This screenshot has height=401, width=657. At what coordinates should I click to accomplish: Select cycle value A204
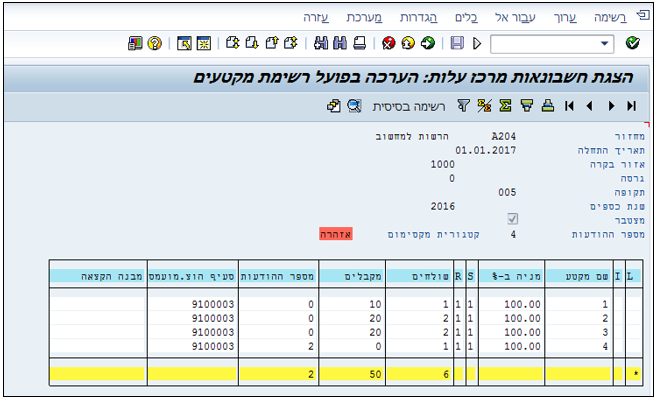point(503,136)
